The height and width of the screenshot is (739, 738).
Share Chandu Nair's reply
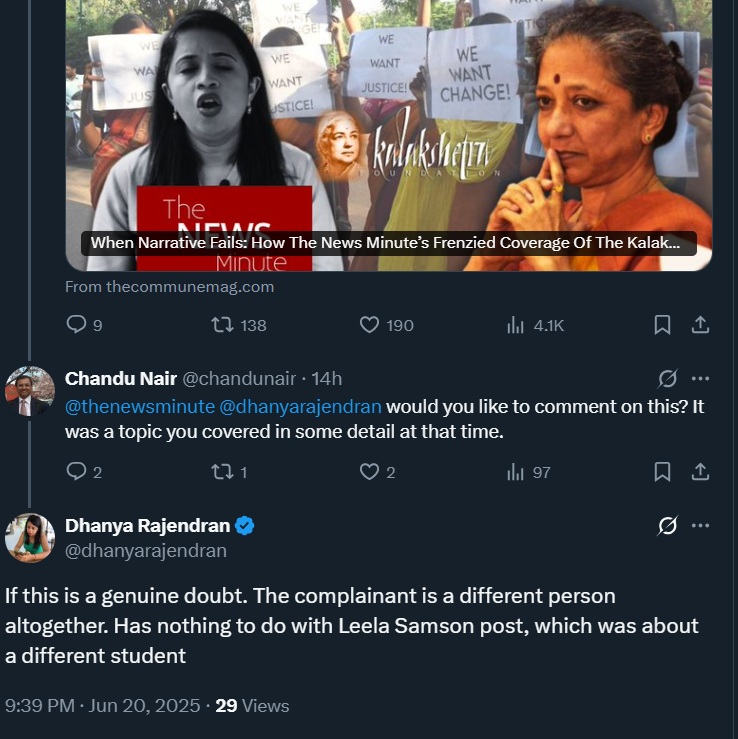[701, 472]
